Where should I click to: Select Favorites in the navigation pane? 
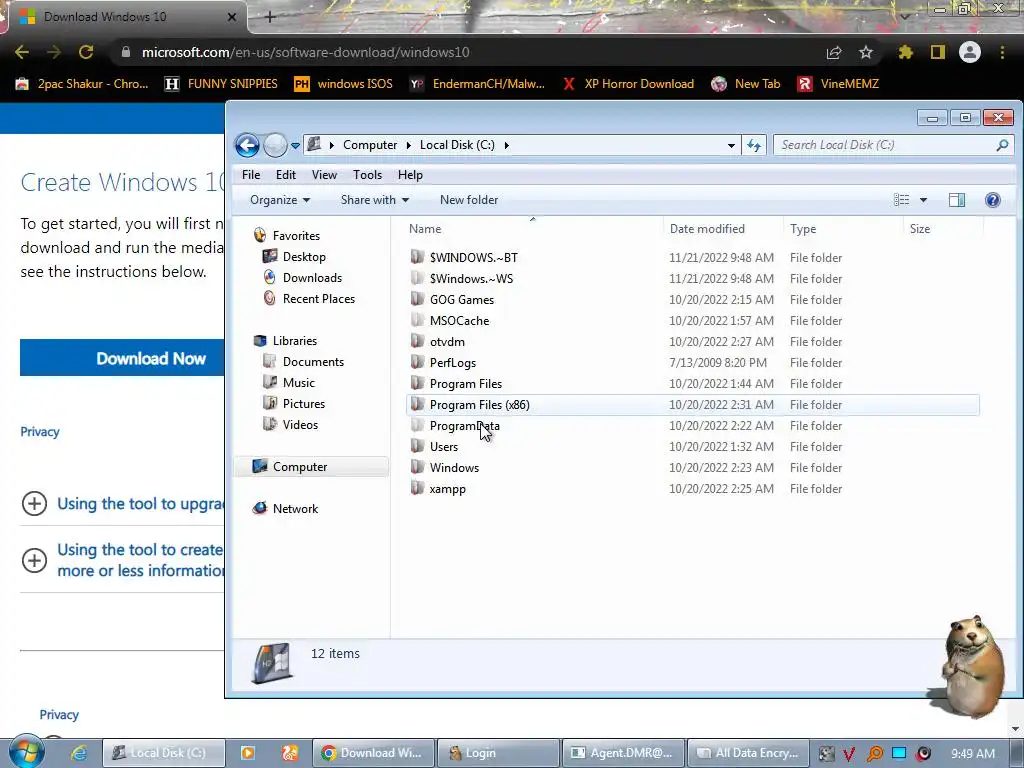296,236
